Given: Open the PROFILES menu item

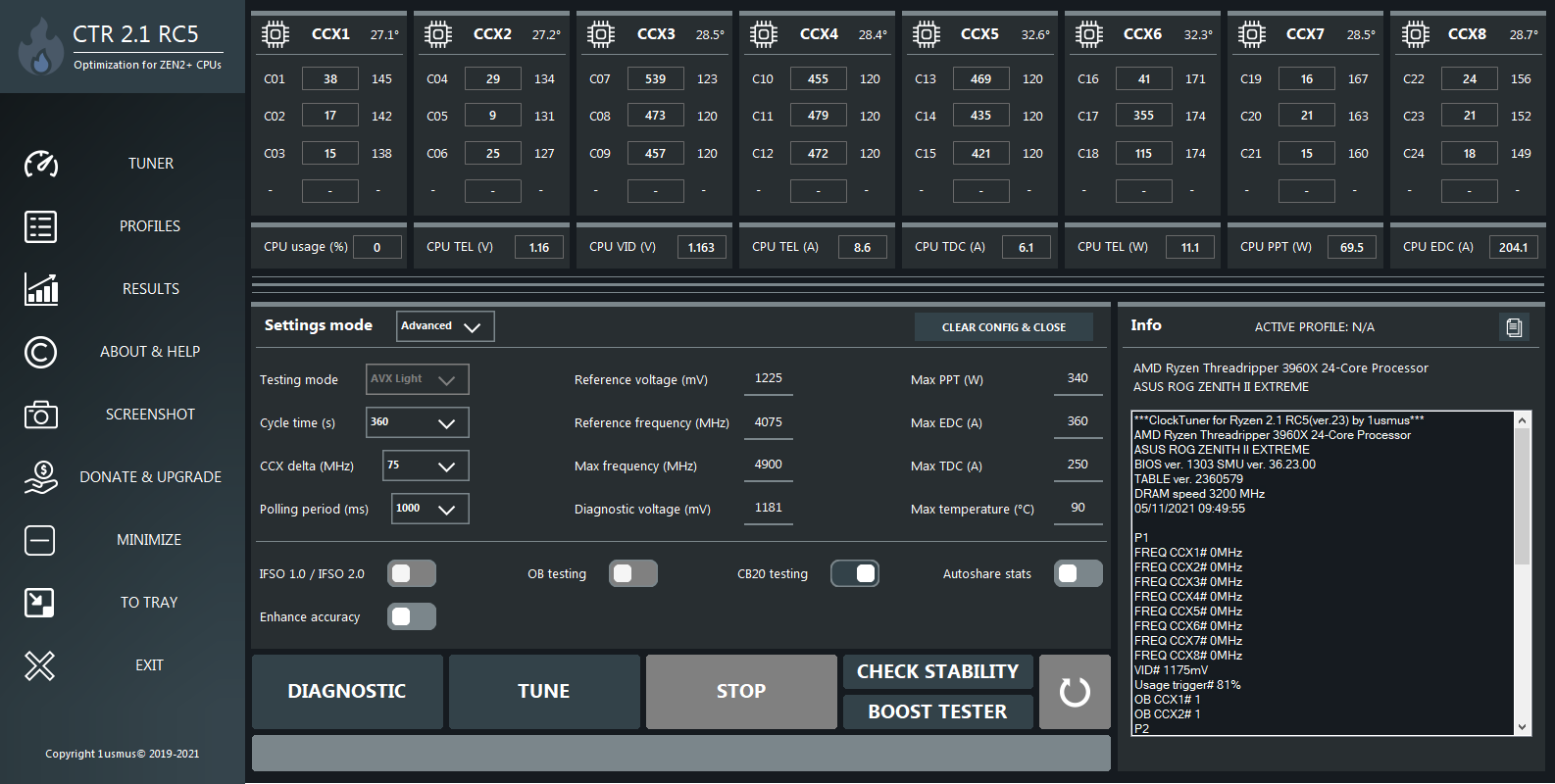Looking at the screenshot, I should click(x=150, y=226).
